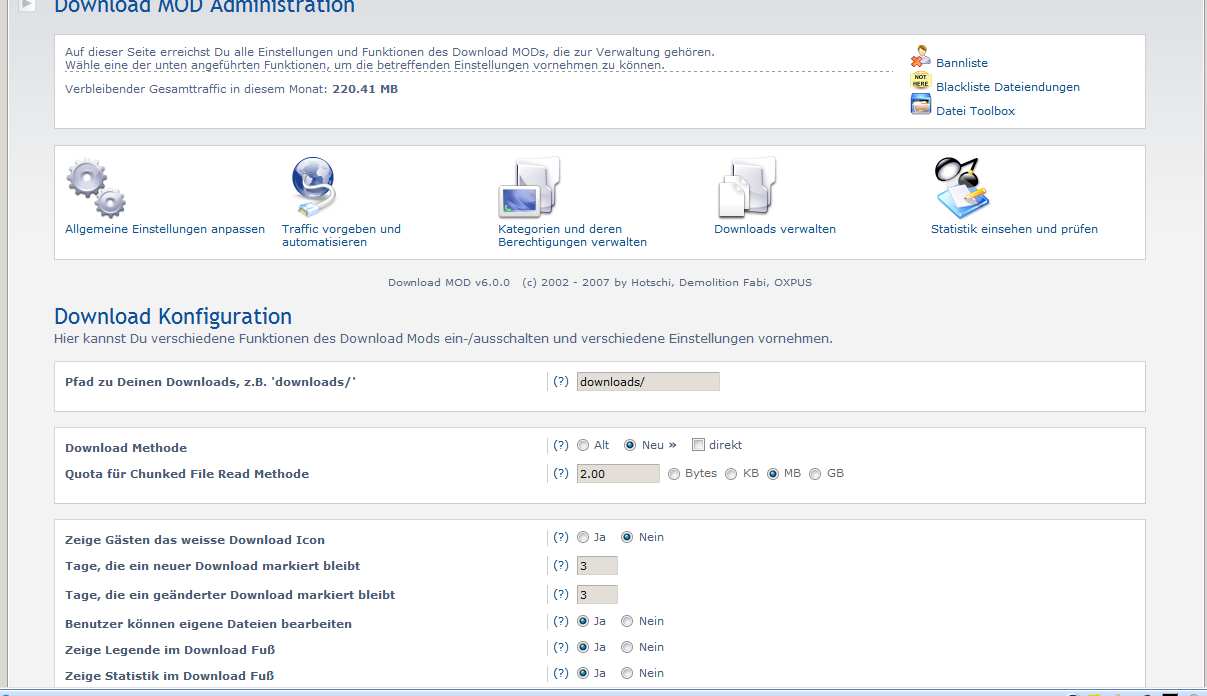
Task: Choose 'Ja' for white download icon
Action: (583, 537)
